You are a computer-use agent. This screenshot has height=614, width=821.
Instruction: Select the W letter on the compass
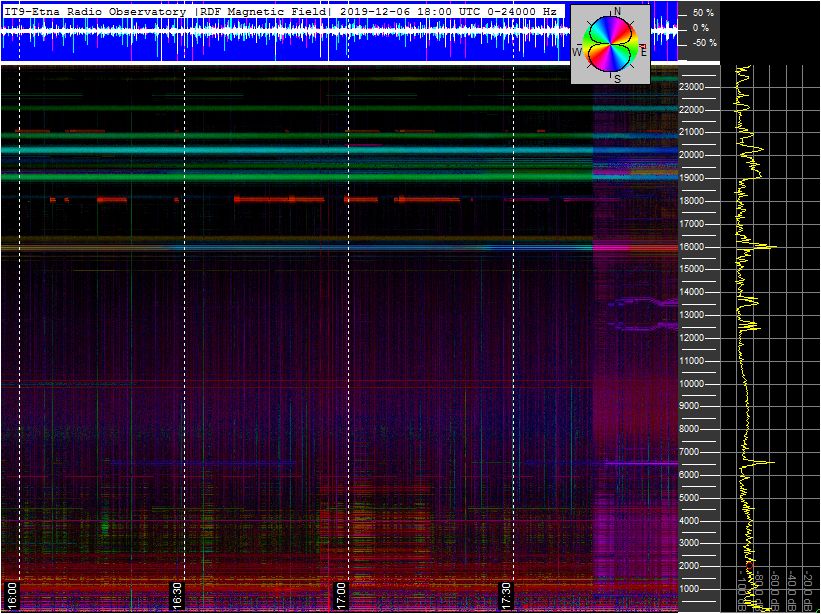point(577,52)
